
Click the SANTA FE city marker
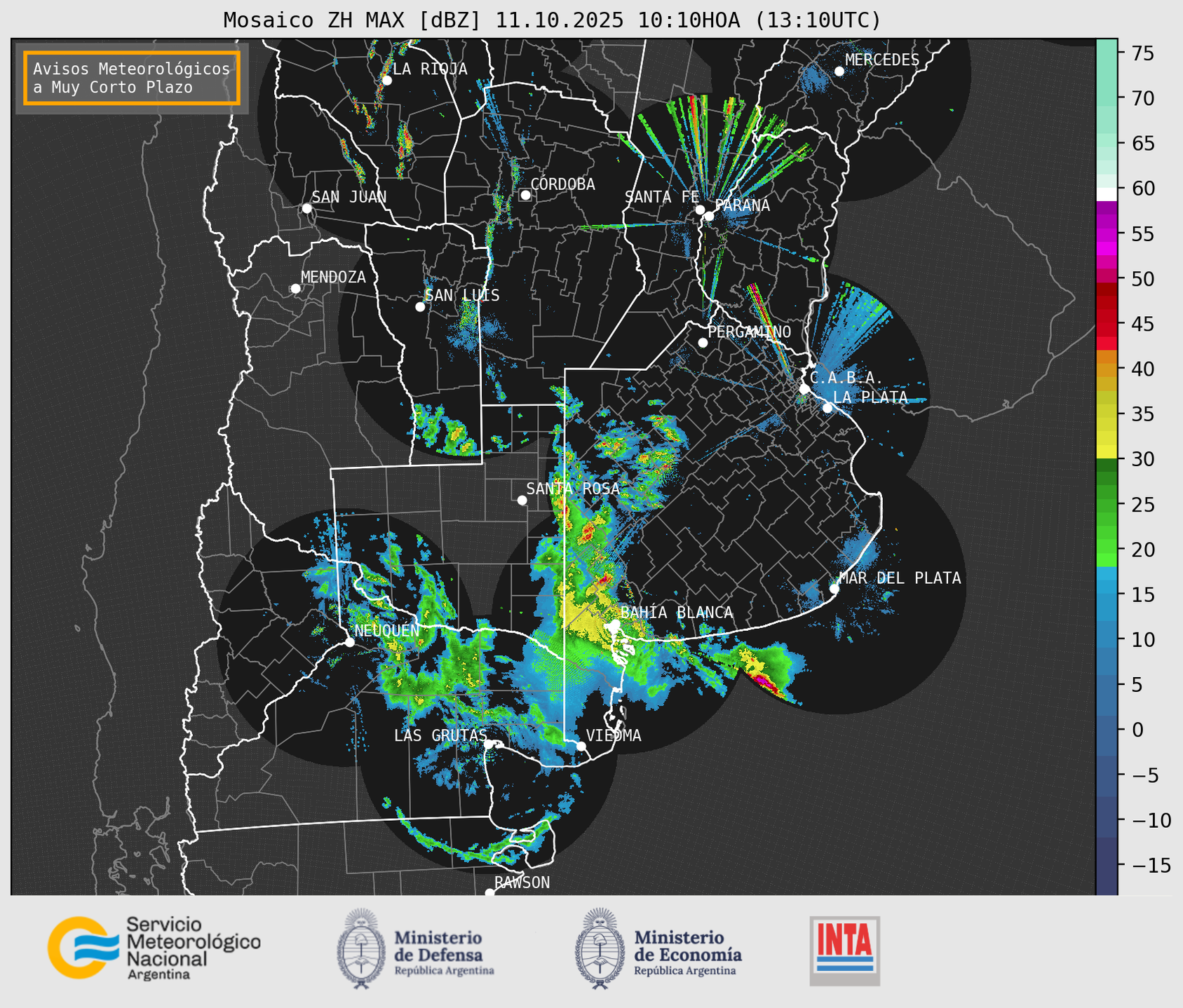click(x=700, y=210)
